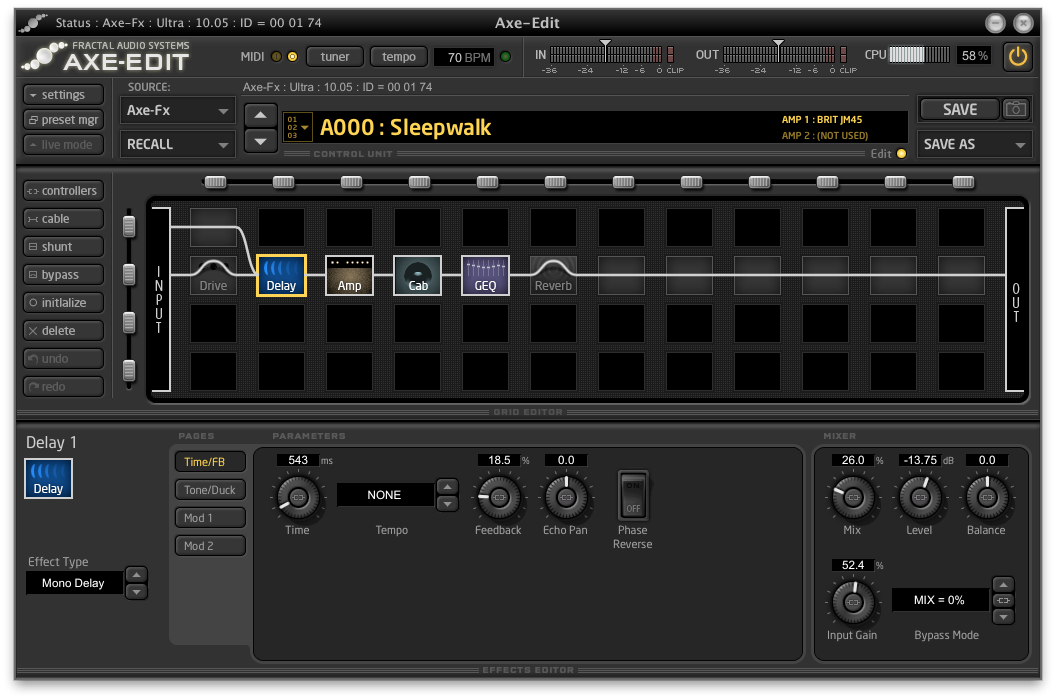This screenshot has height=700, width=1056.
Task: Click the green tempo LED
Action: pos(506,57)
